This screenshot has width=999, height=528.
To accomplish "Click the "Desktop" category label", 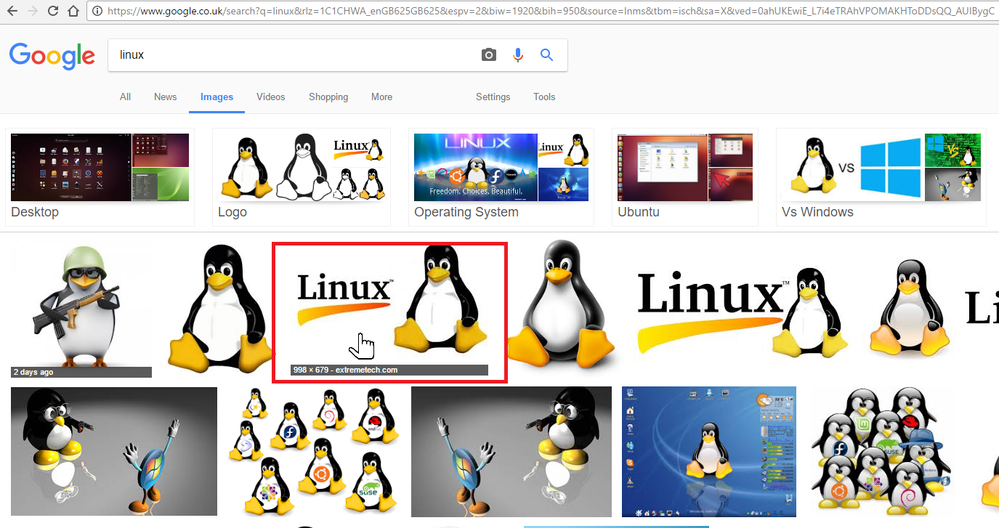I will tap(35, 212).
